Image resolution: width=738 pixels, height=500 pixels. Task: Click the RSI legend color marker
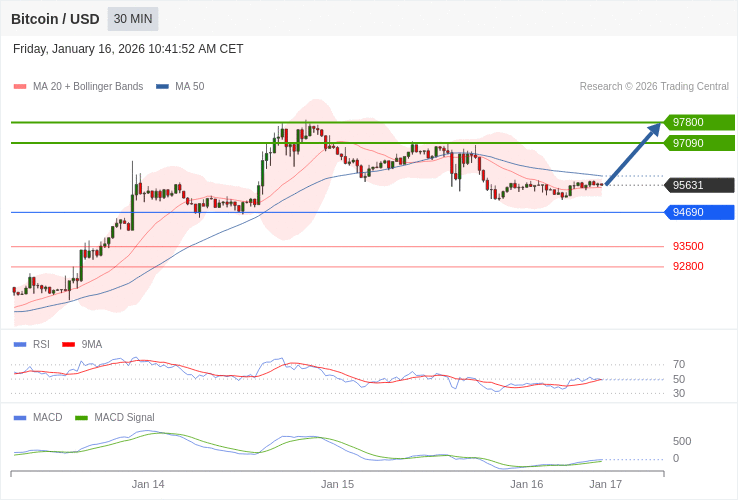click(x=20, y=344)
